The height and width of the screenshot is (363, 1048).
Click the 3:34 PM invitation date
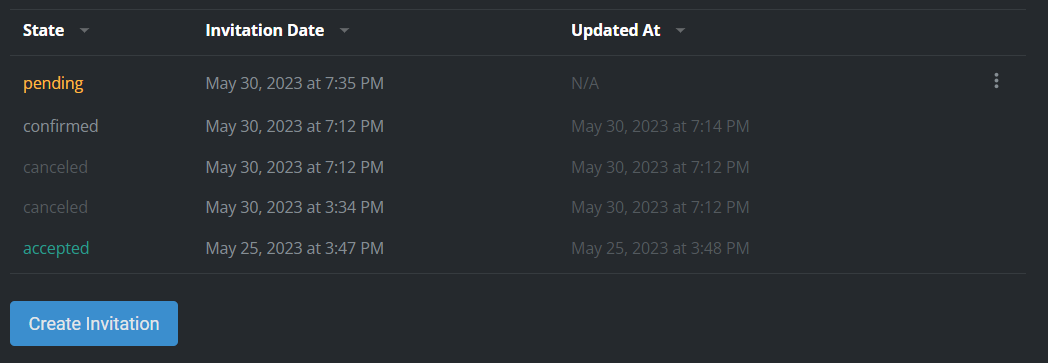tap(295, 208)
